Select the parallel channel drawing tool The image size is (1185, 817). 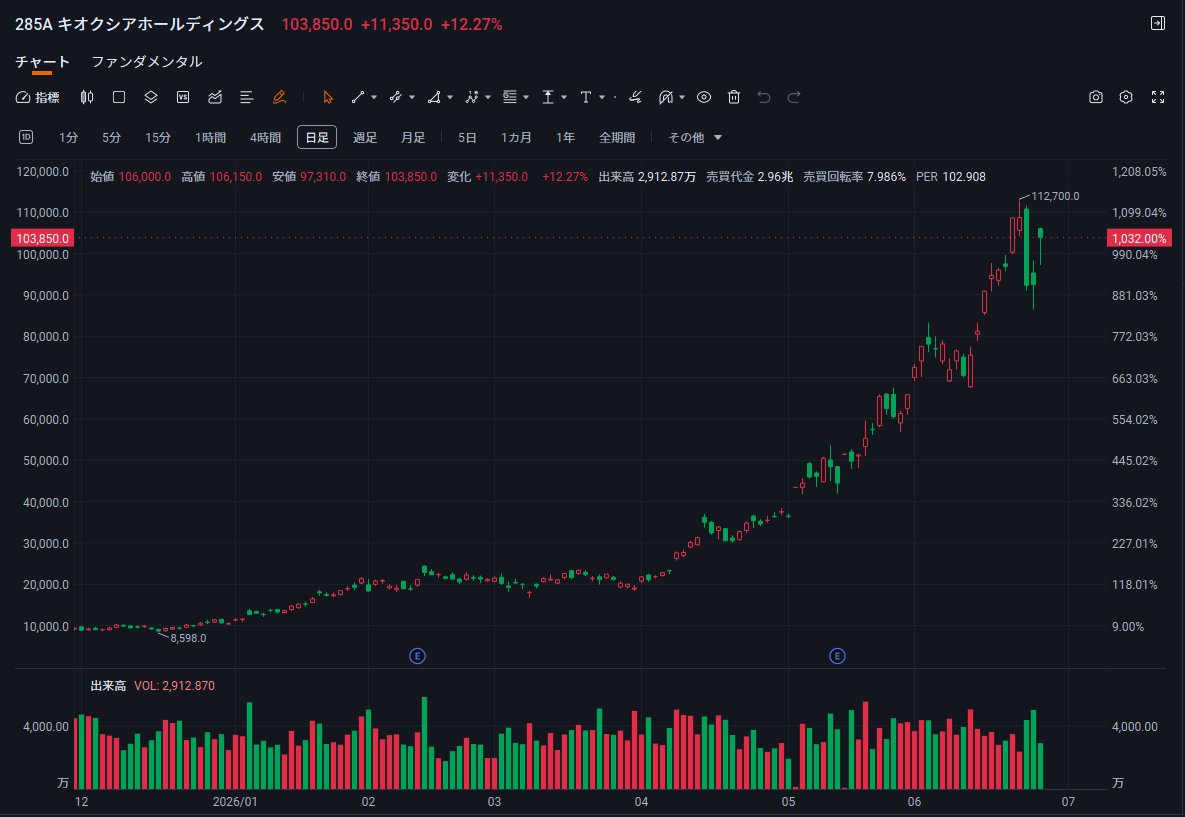tap(395, 97)
